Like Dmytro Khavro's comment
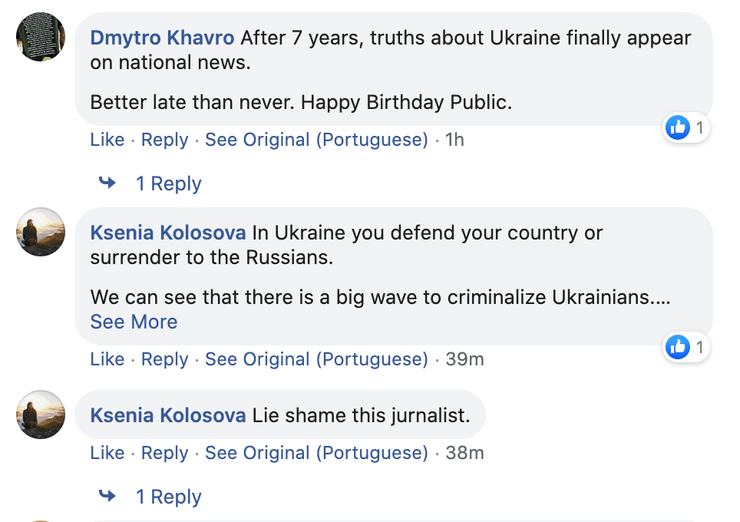740x522 pixels. (107, 140)
